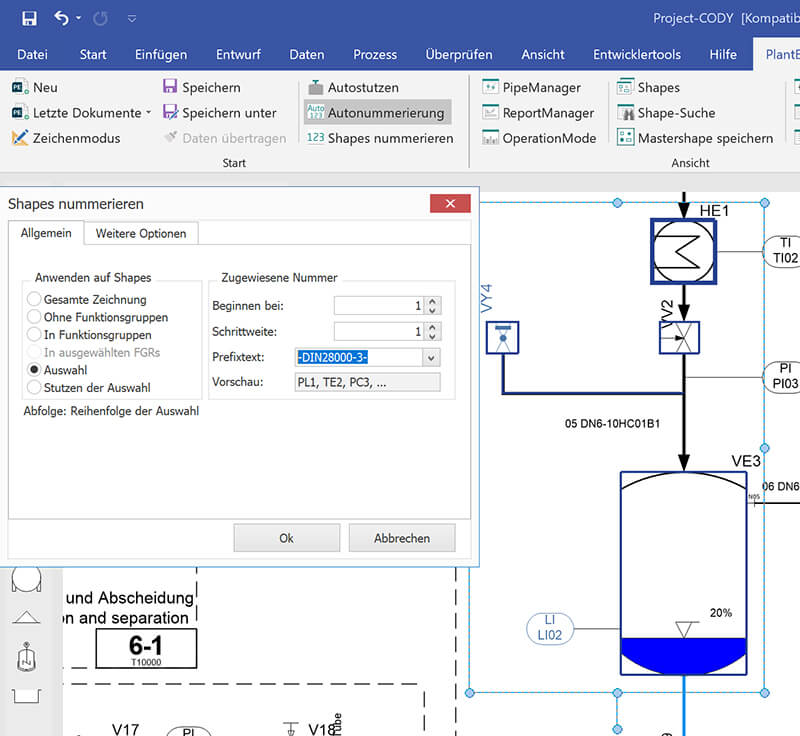The width and height of the screenshot is (800, 736).
Task: Undo the last action using arrow icon
Action: click(61, 18)
